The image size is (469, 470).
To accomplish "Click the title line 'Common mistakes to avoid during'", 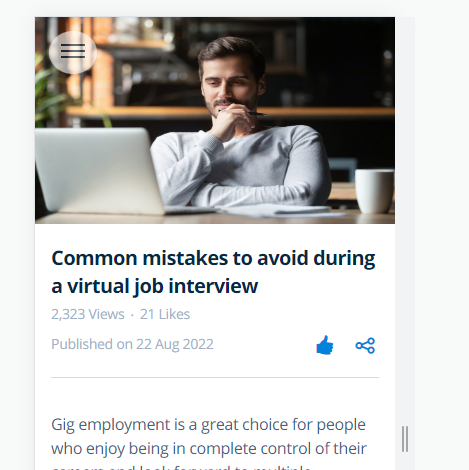I will click(213, 259).
